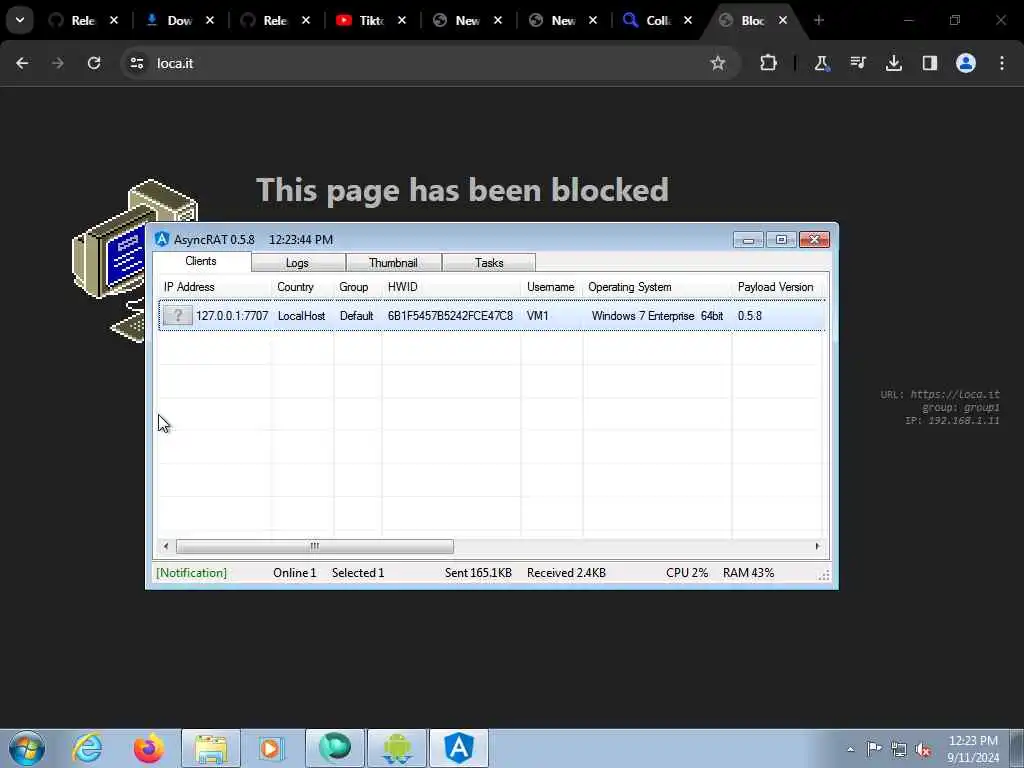1024x768 pixels.
Task: Open media controls icon in Chrome toolbar
Action: click(858, 63)
